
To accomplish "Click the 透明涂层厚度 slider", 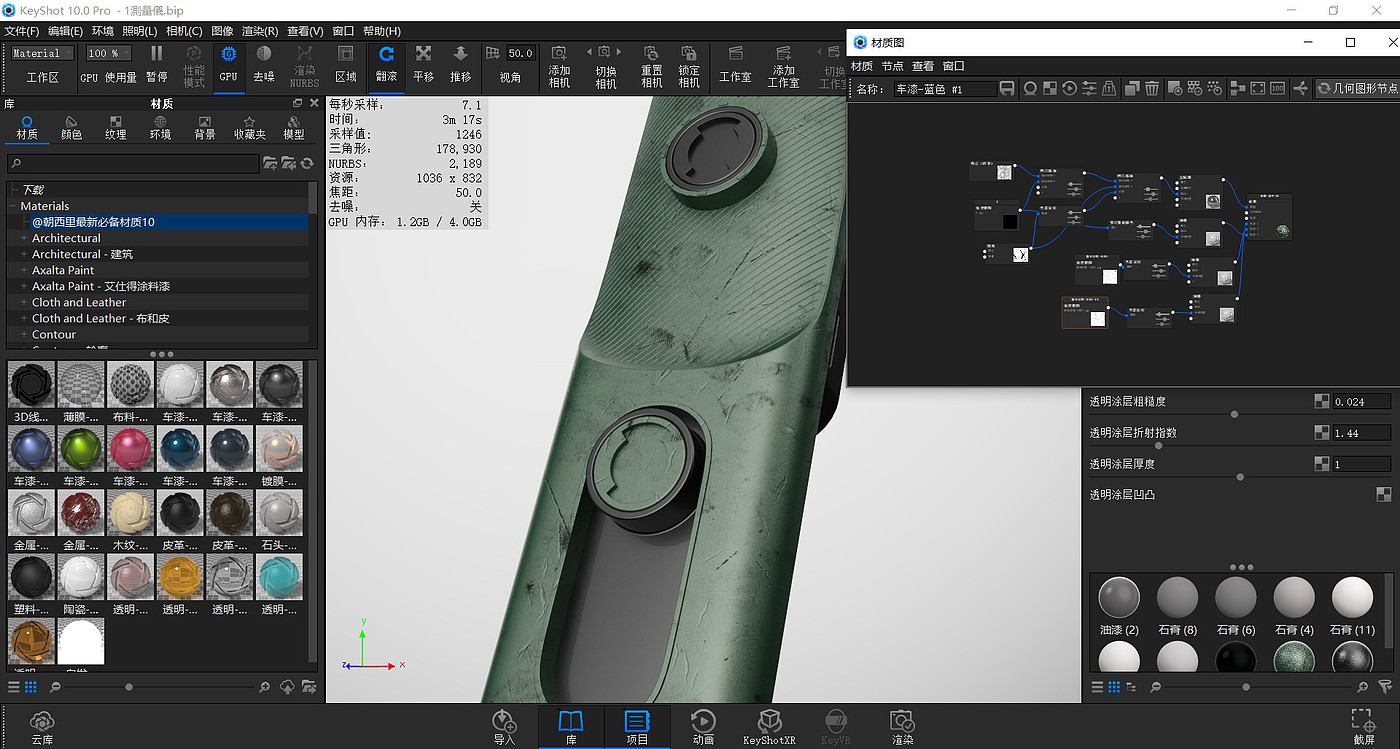I will (1240, 477).
